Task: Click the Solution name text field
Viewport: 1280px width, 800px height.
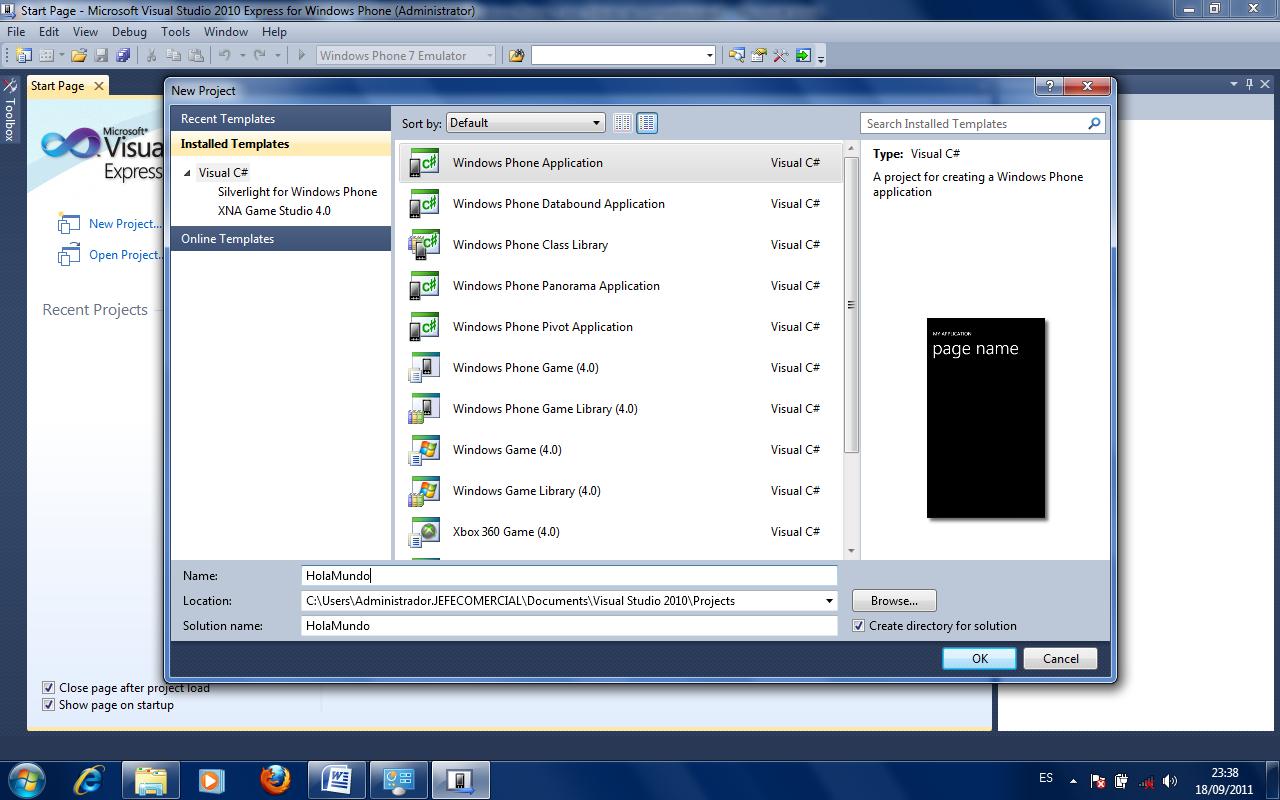Action: (568, 626)
